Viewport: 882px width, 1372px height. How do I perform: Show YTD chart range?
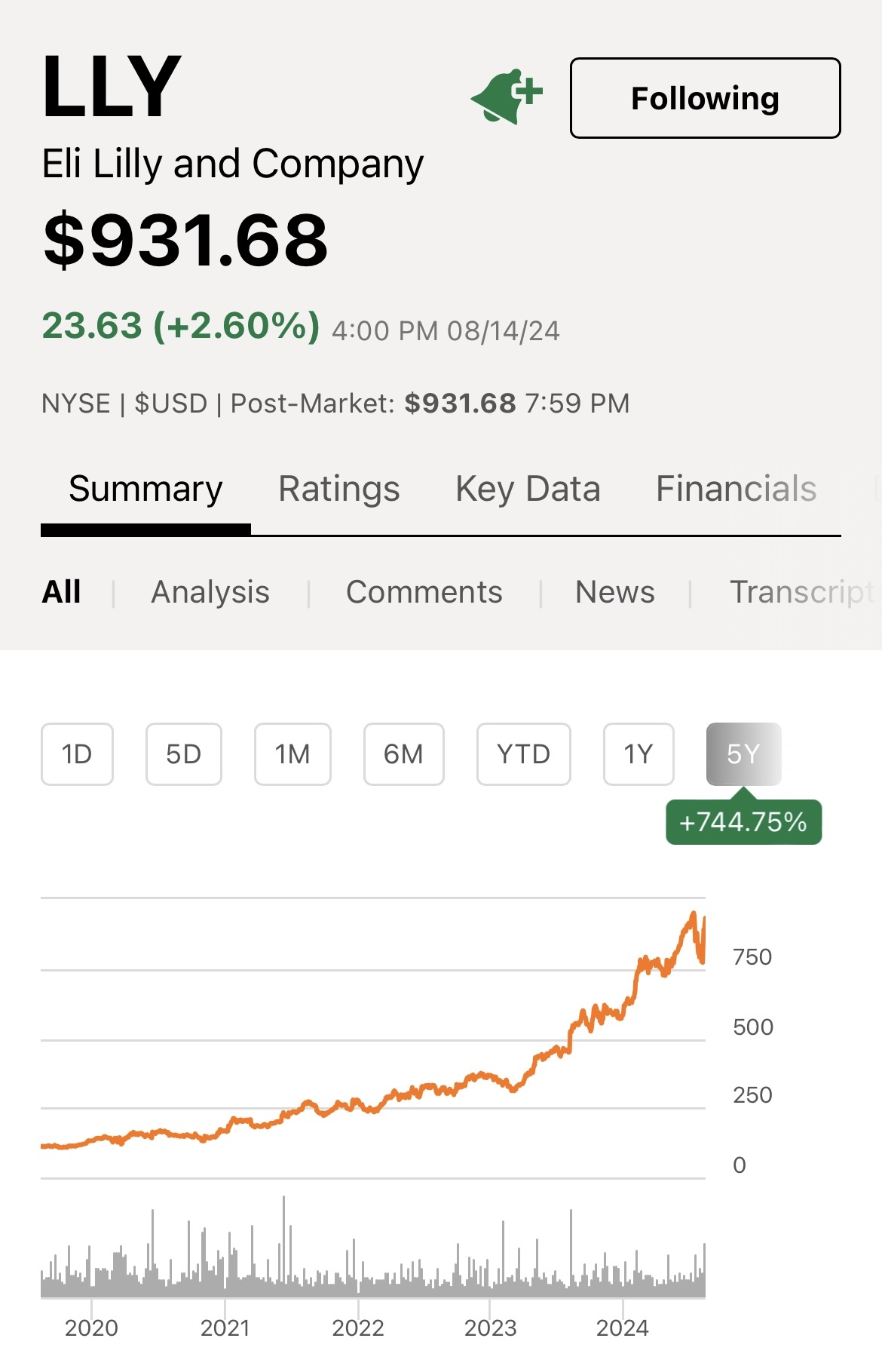(x=523, y=754)
